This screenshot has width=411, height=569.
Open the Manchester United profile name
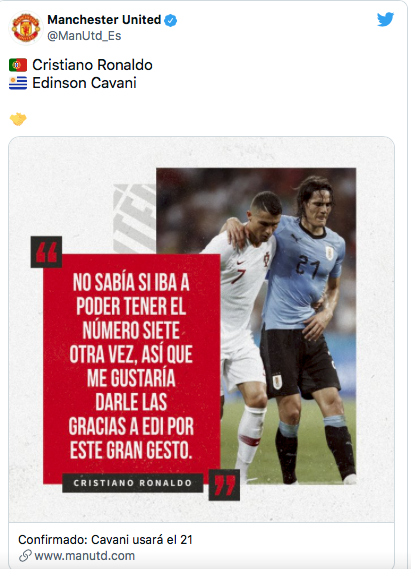click(104, 20)
